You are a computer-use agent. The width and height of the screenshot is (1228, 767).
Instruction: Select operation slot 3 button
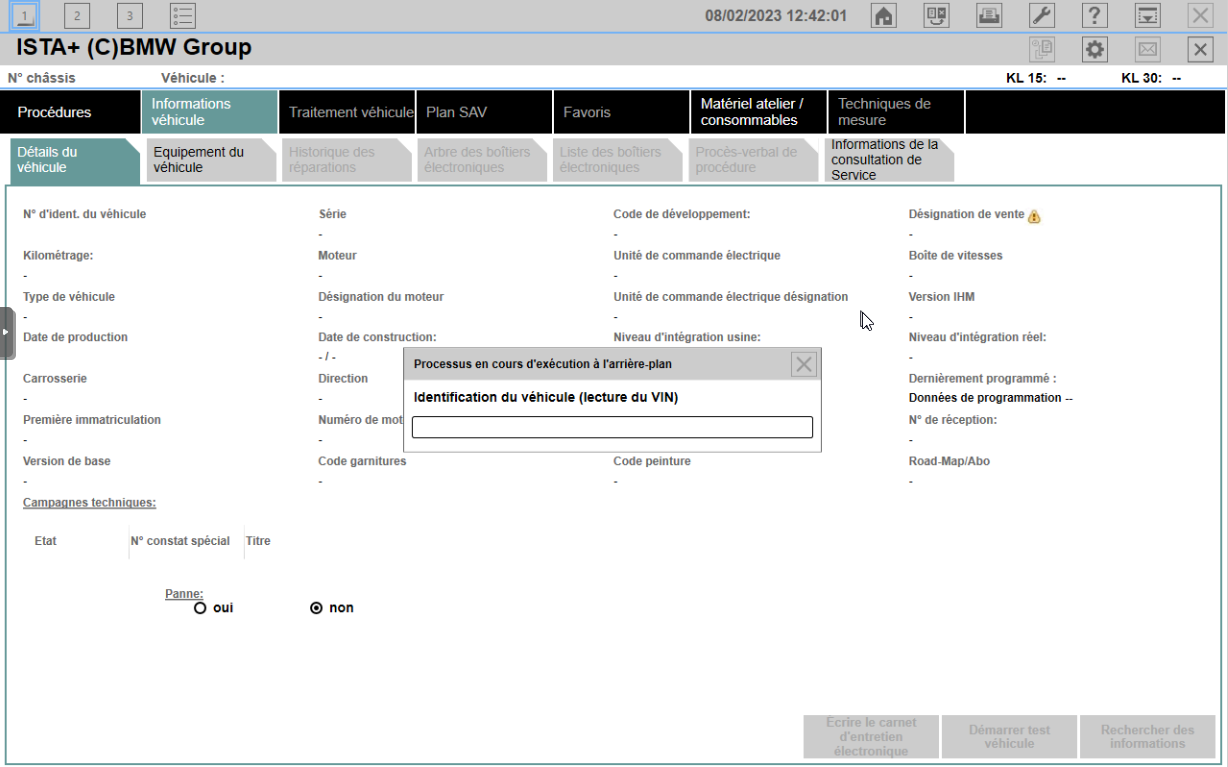(x=130, y=15)
